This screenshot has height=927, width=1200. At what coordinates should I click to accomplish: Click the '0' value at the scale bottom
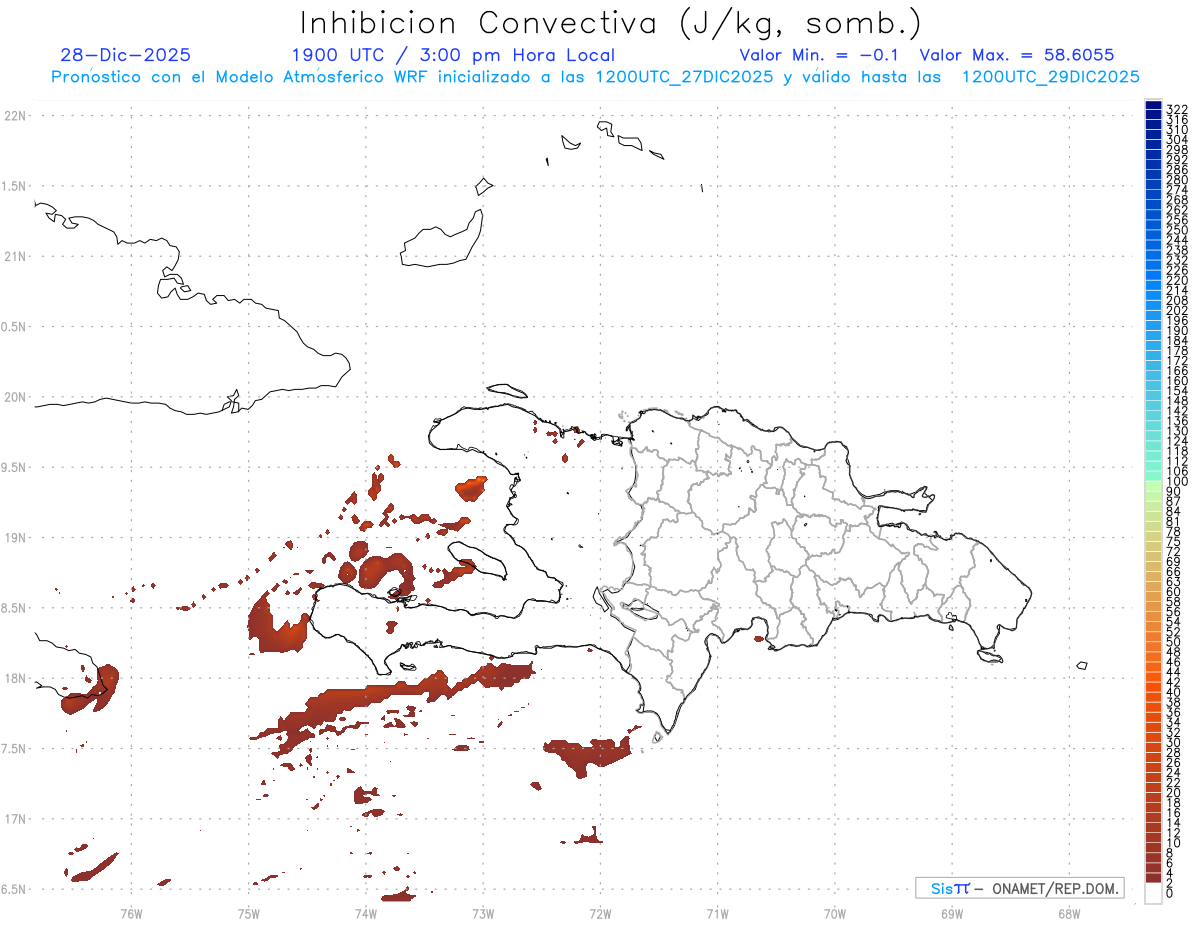(x=1170, y=892)
